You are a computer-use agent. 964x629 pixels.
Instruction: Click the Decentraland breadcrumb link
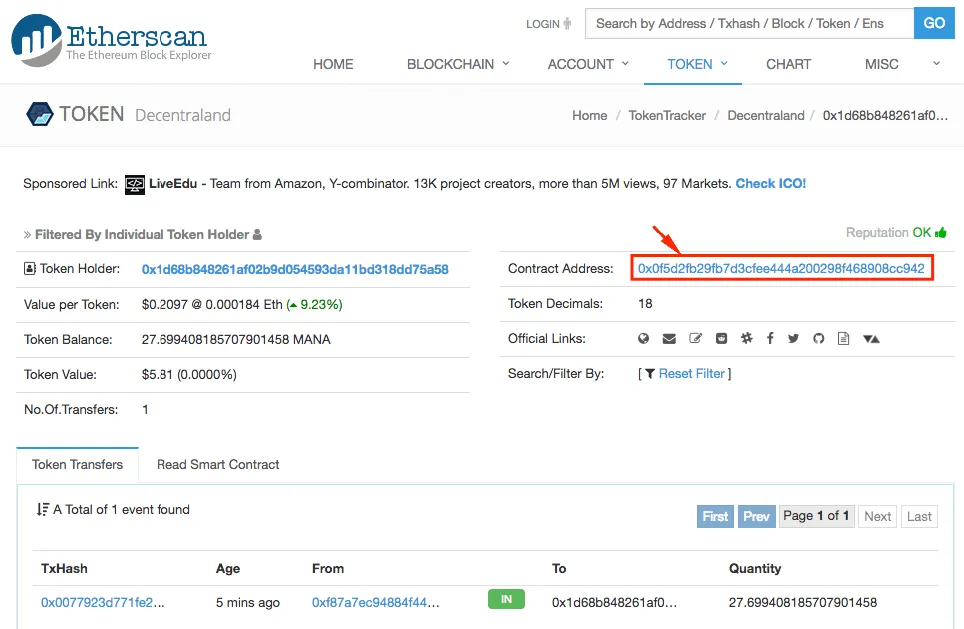point(765,116)
